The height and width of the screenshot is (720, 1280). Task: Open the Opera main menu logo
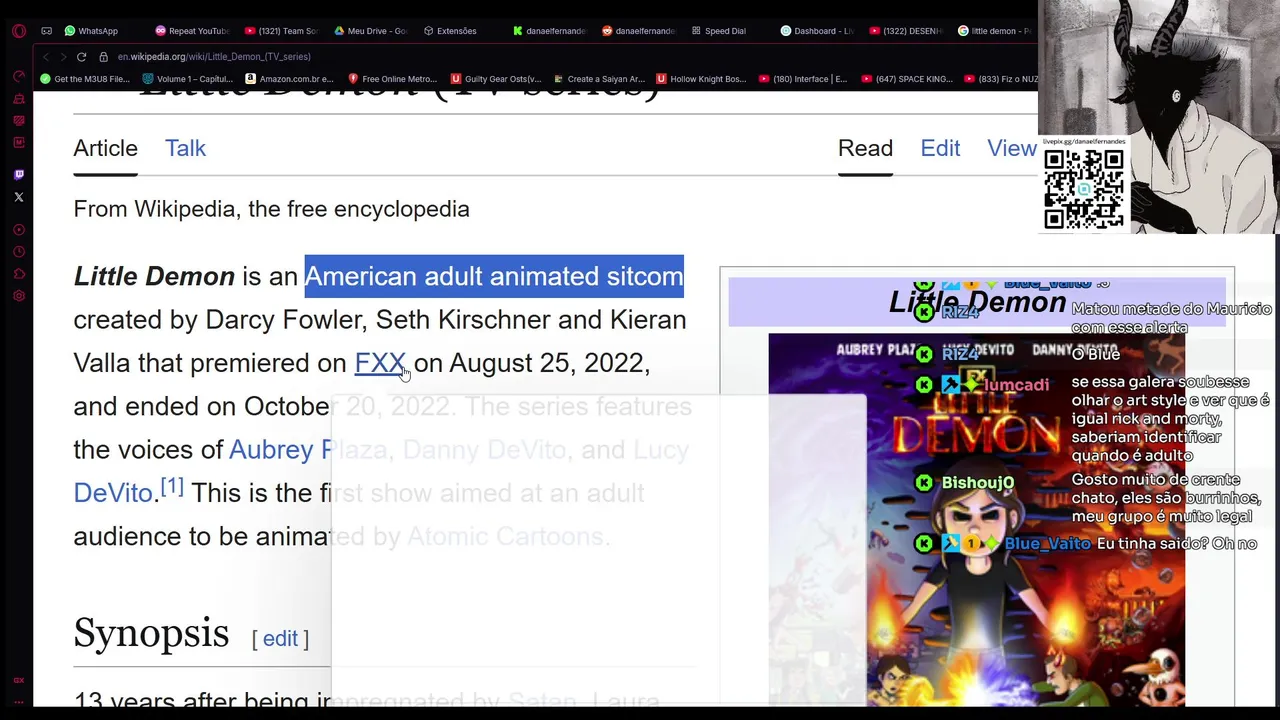(18, 31)
